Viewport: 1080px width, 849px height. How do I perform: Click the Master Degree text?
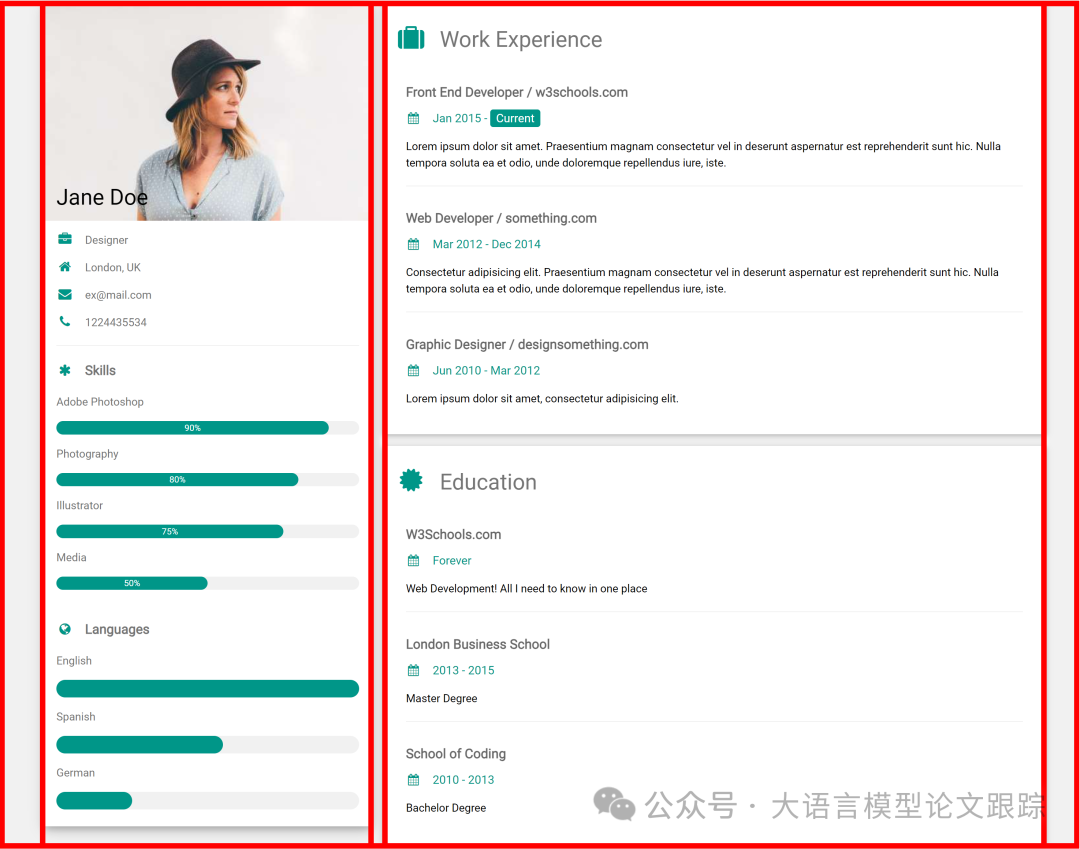click(x=442, y=698)
